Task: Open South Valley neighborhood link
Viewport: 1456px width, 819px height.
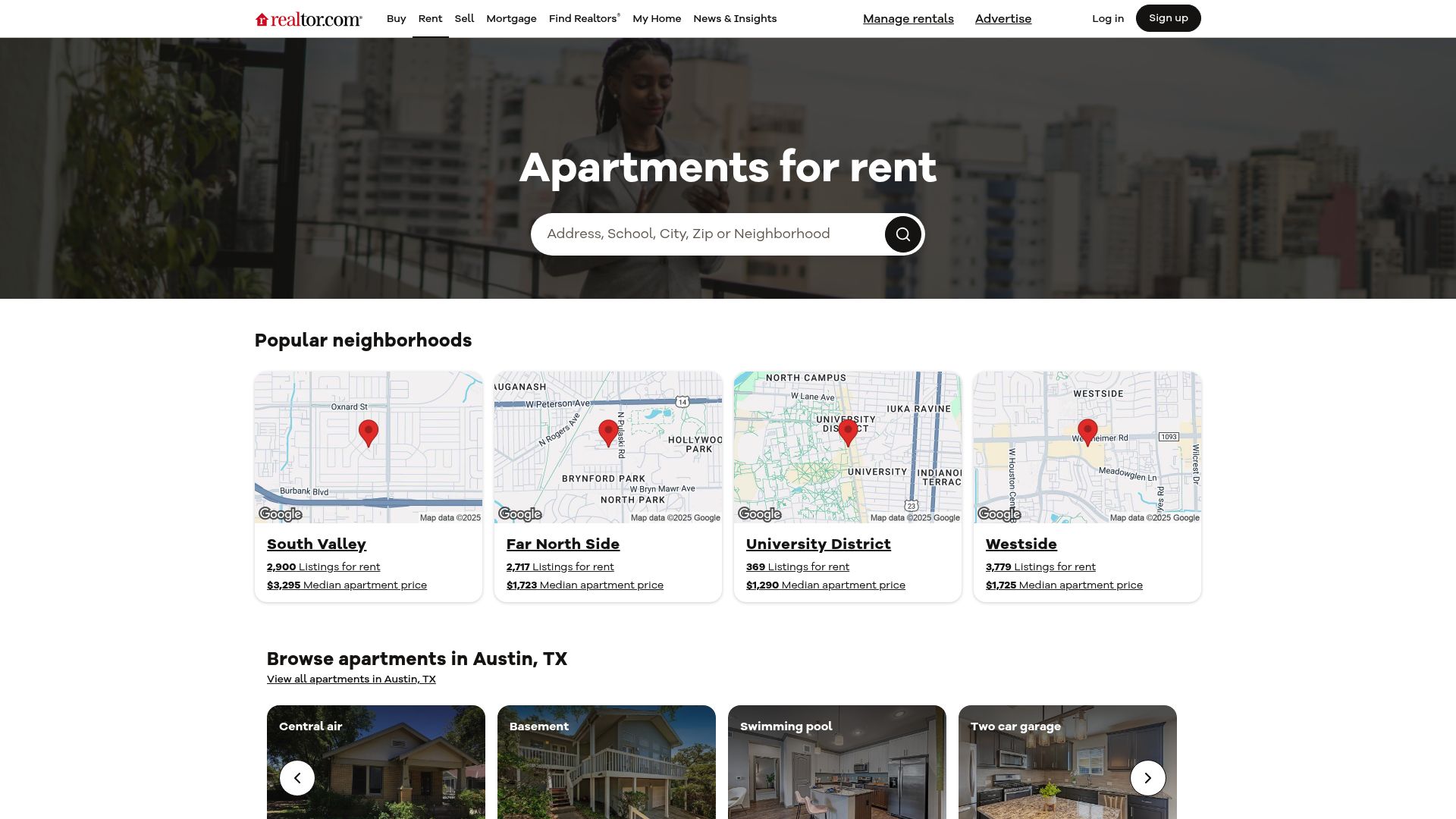Action: click(x=316, y=544)
